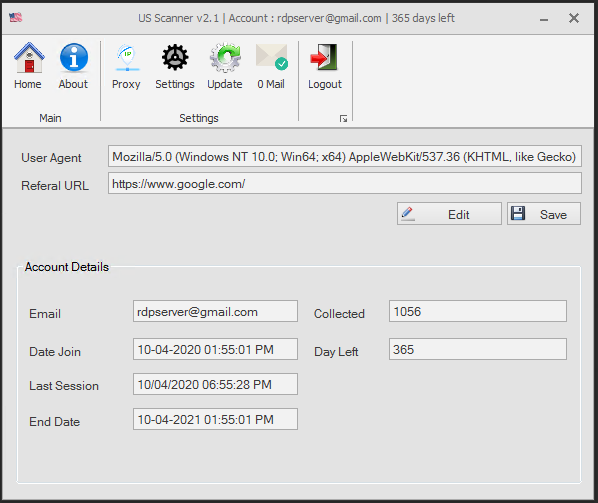Select the Collected field showing 1056

tap(477, 311)
